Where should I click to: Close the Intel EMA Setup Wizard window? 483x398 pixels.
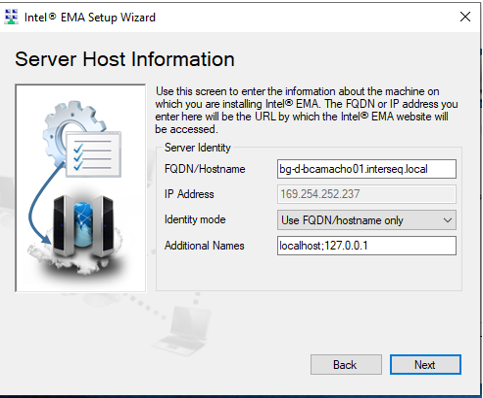point(465,17)
